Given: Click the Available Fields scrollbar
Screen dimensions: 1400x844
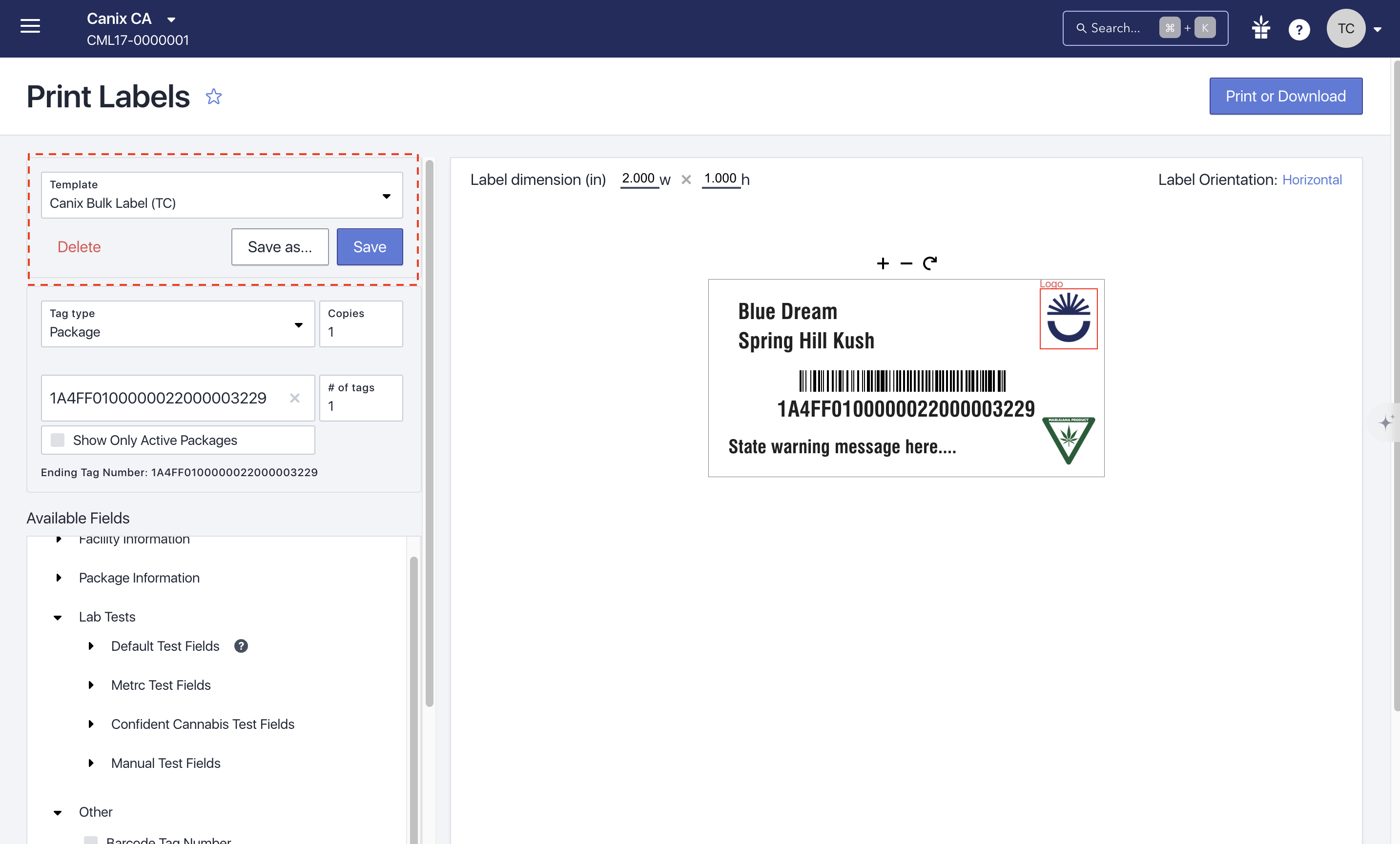Looking at the screenshot, I should (x=413, y=700).
